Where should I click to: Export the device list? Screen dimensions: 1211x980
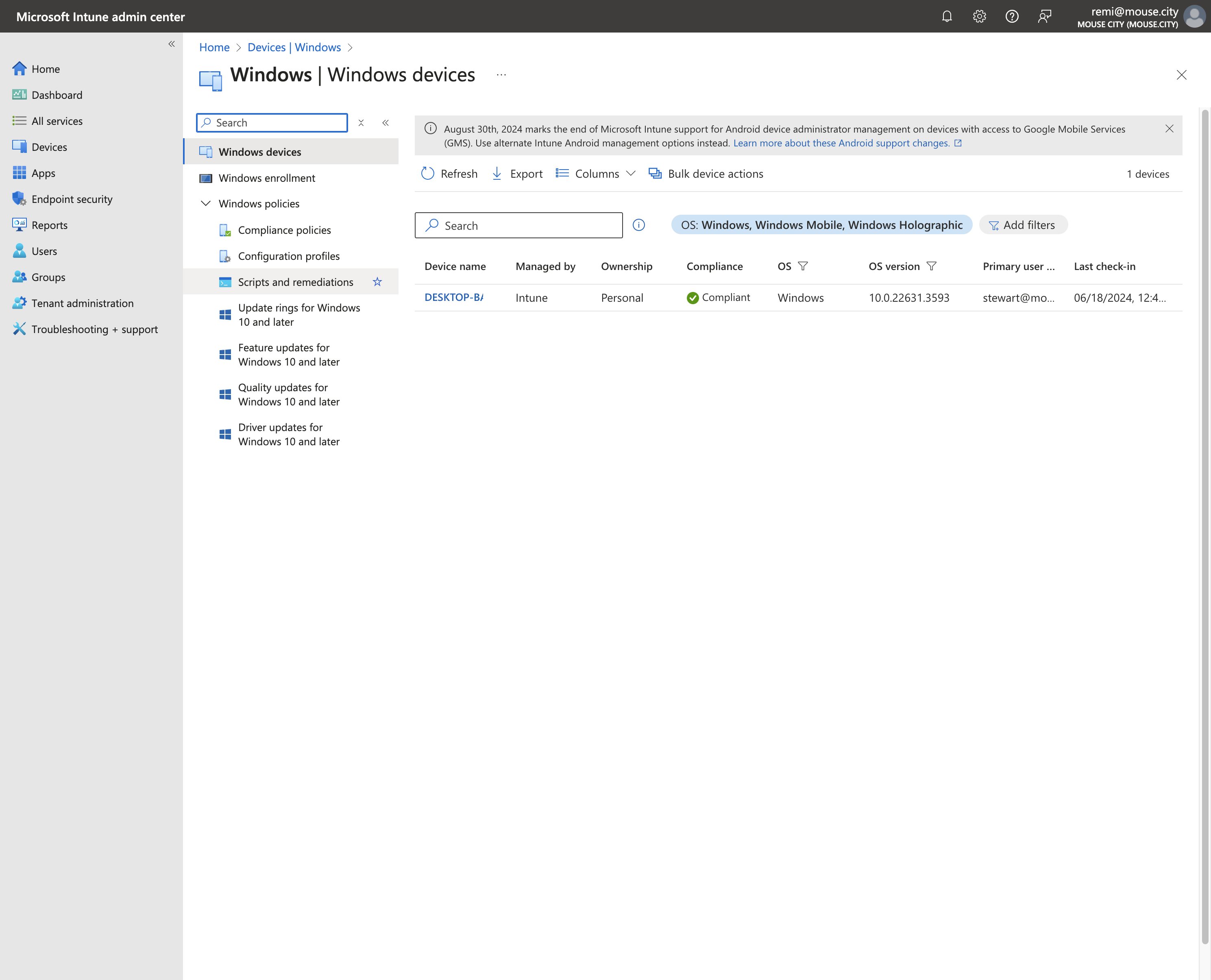pyautogui.click(x=517, y=174)
